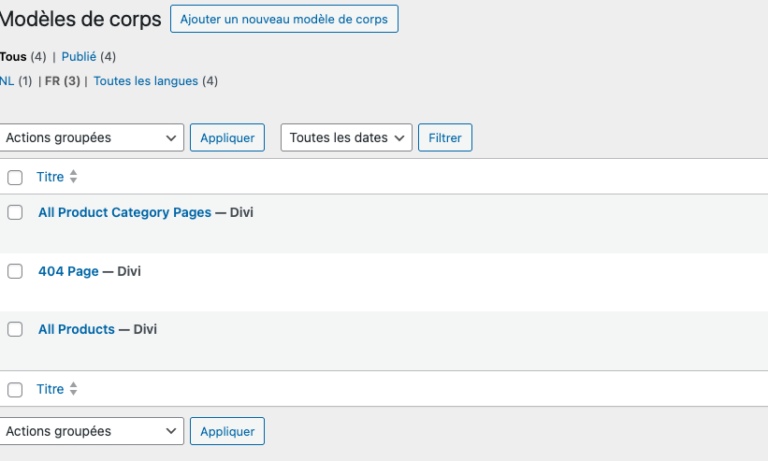Image resolution: width=768 pixels, height=461 pixels.
Task: Click Ajouter un nouveau modèle de corps
Action: 284,19
